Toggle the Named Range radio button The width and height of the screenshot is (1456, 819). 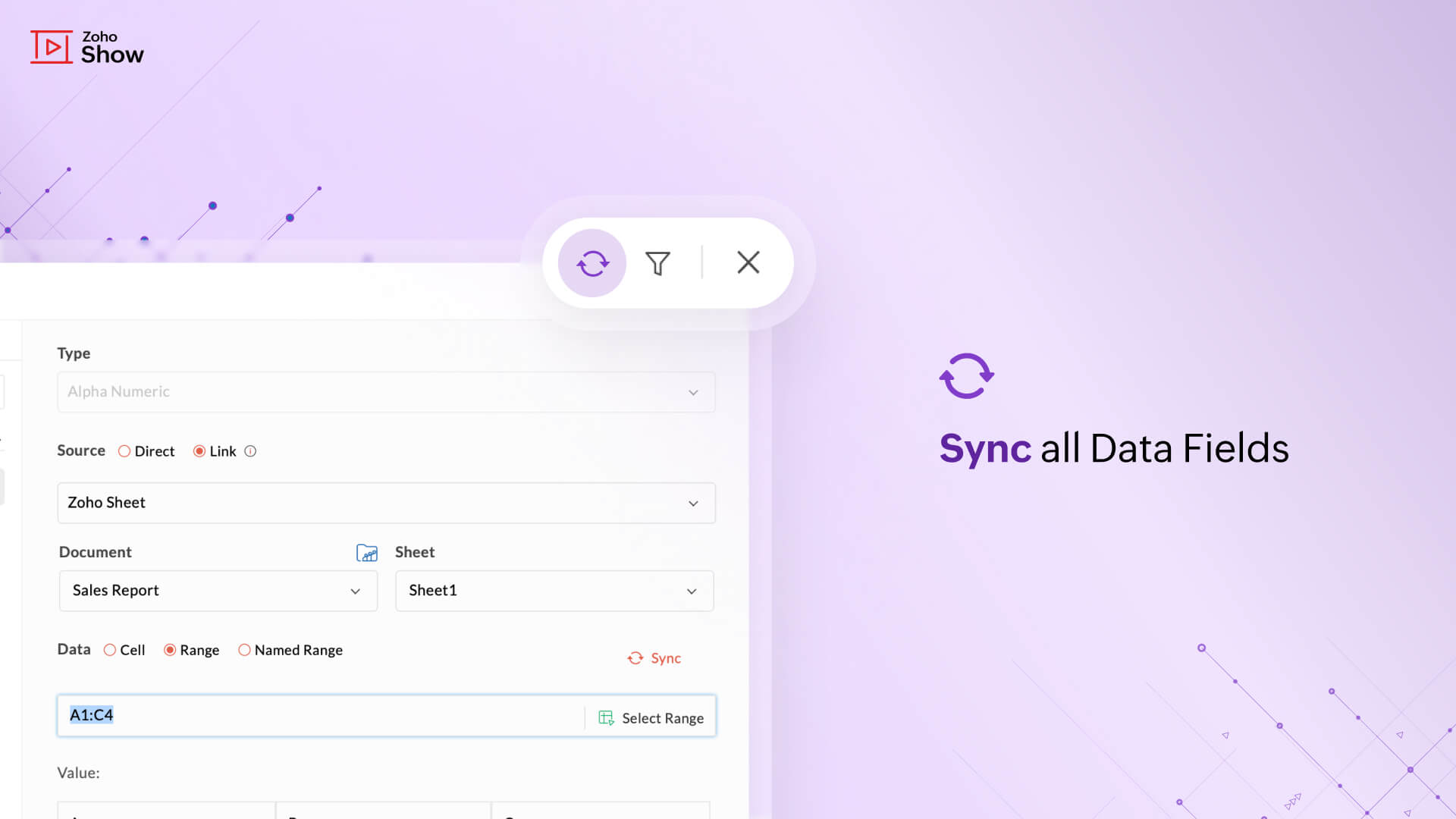[244, 650]
